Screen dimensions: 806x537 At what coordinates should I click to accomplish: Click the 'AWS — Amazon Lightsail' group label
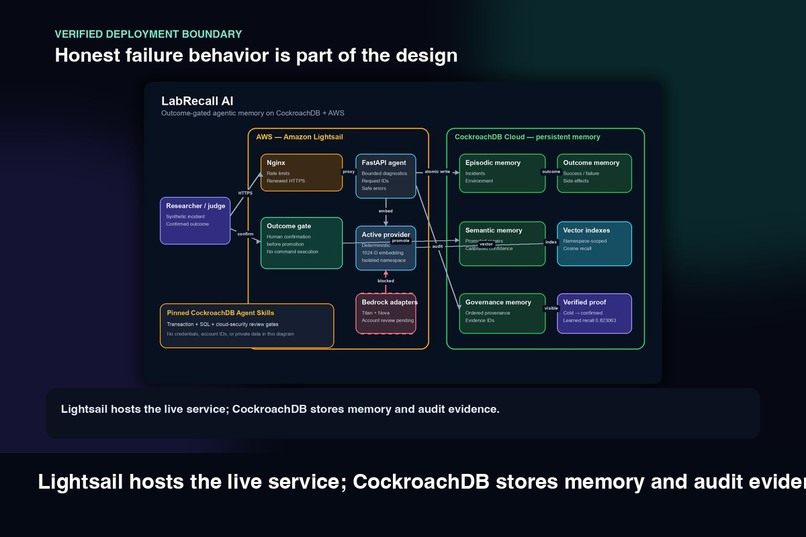(299, 137)
